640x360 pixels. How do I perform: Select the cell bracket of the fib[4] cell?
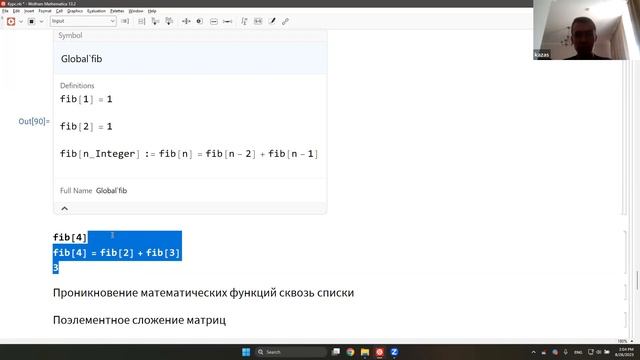click(625, 252)
